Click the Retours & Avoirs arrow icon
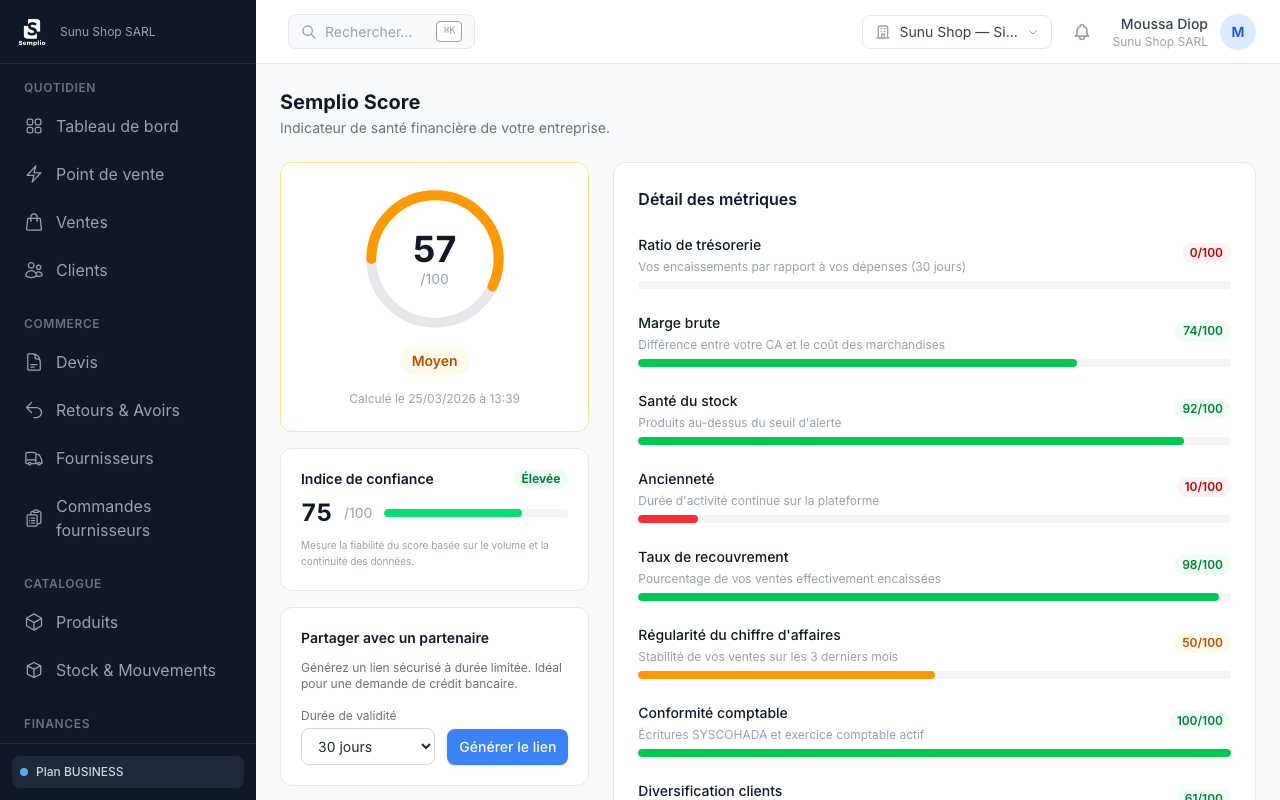Viewport: 1280px width, 800px height. (x=33, y=410)
